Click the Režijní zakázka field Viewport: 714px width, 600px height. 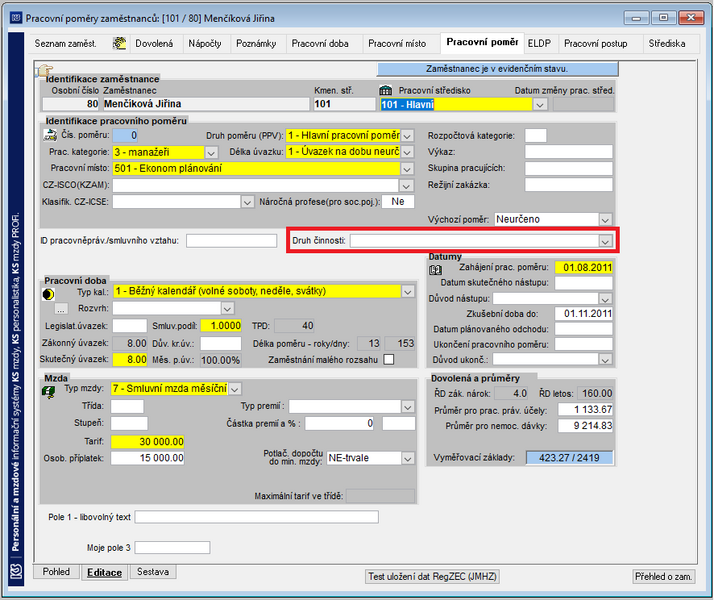569,185
